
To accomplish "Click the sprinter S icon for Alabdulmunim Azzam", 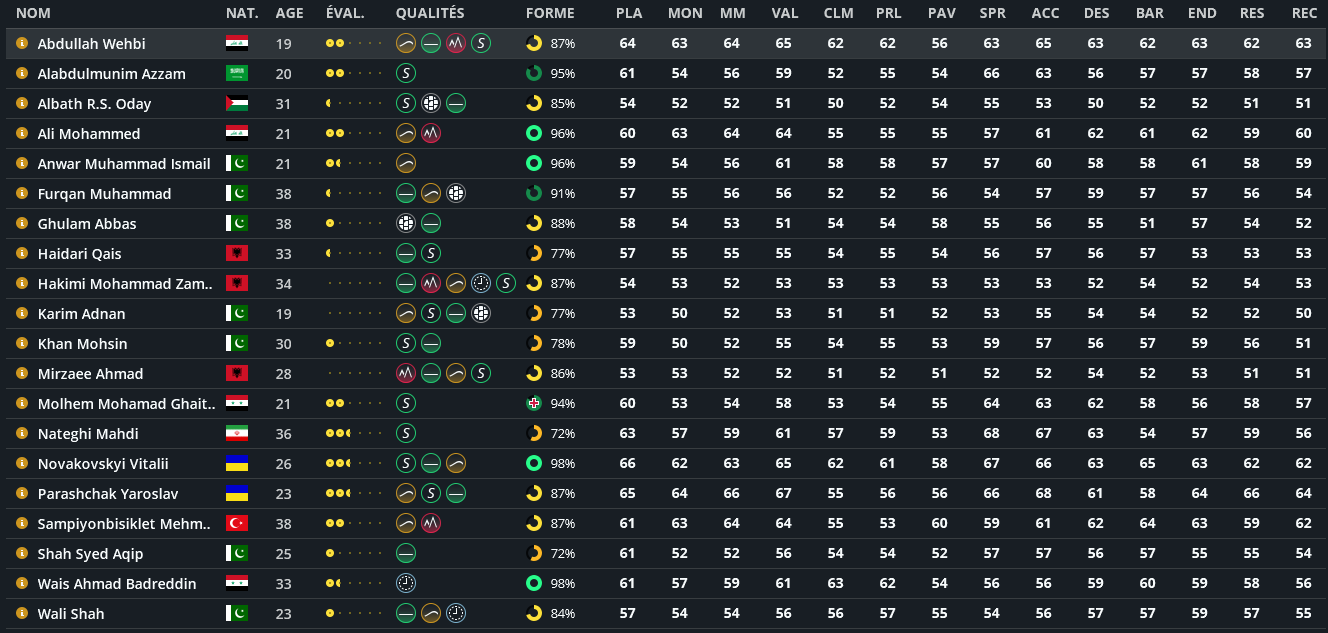I will 406,73.
